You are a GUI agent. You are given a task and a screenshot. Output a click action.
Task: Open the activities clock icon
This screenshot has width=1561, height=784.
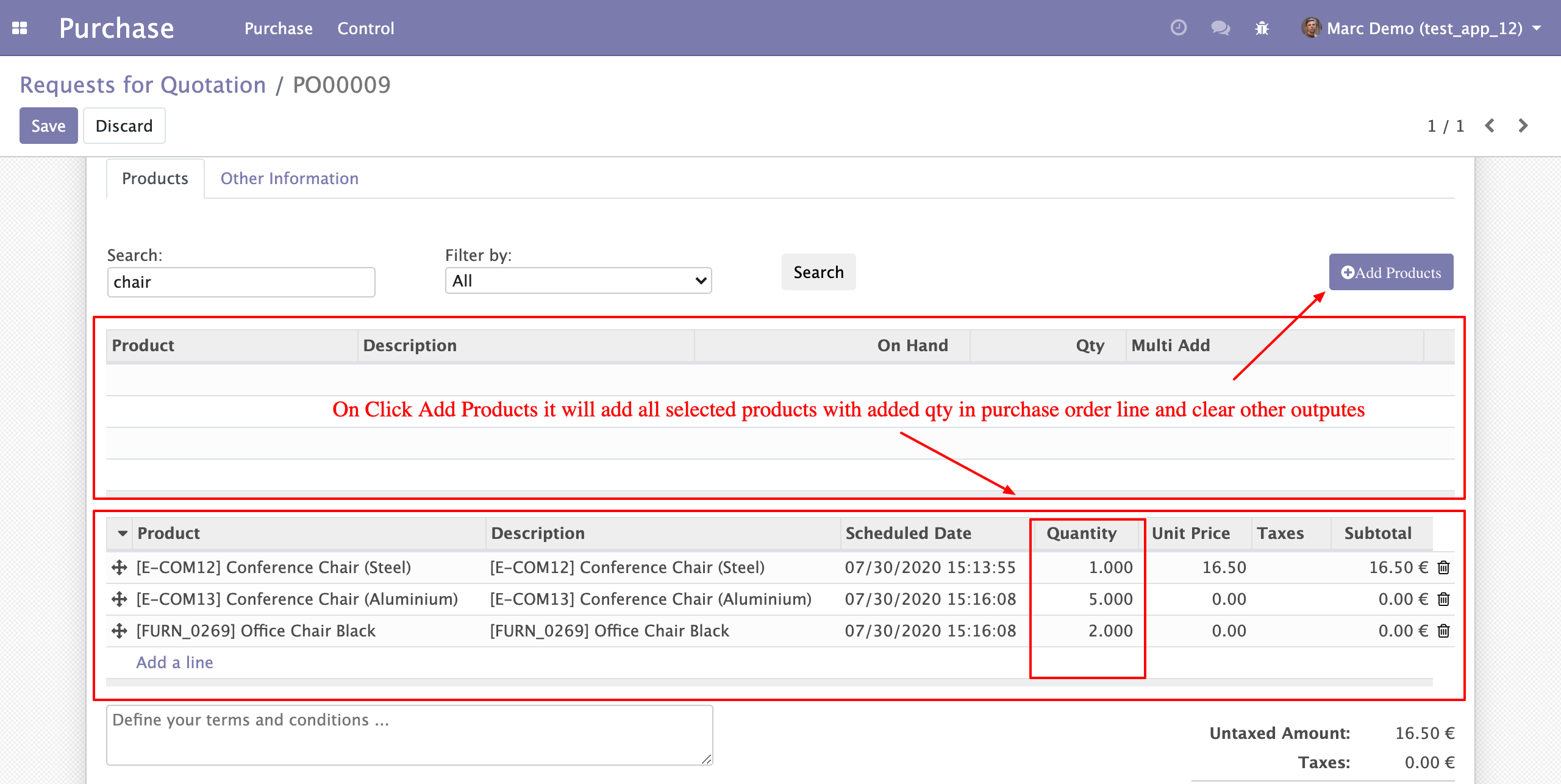(1178, 28)
